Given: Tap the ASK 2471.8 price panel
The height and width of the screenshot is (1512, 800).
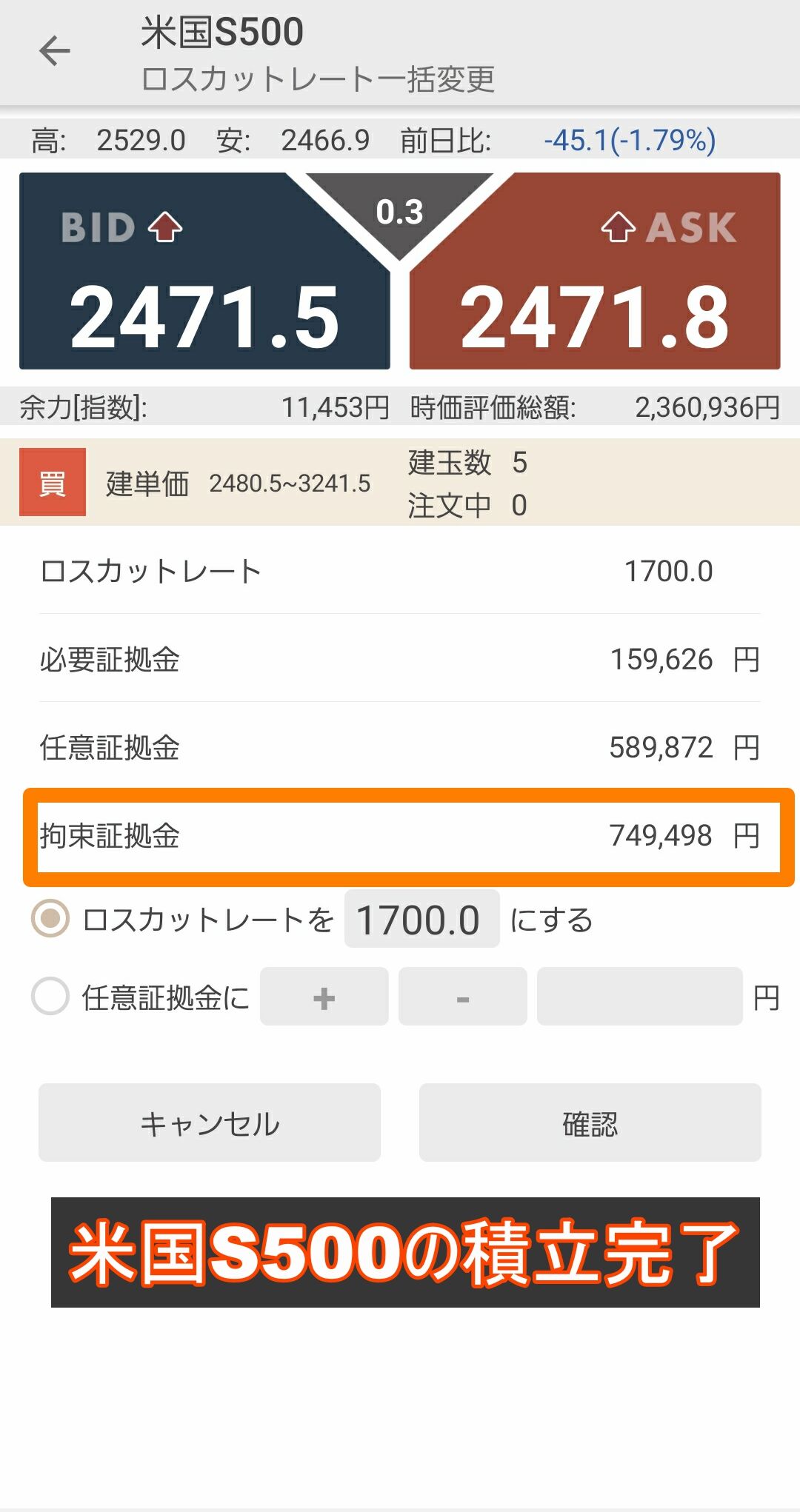Looking at the screenshot, I should click(595, 271).
